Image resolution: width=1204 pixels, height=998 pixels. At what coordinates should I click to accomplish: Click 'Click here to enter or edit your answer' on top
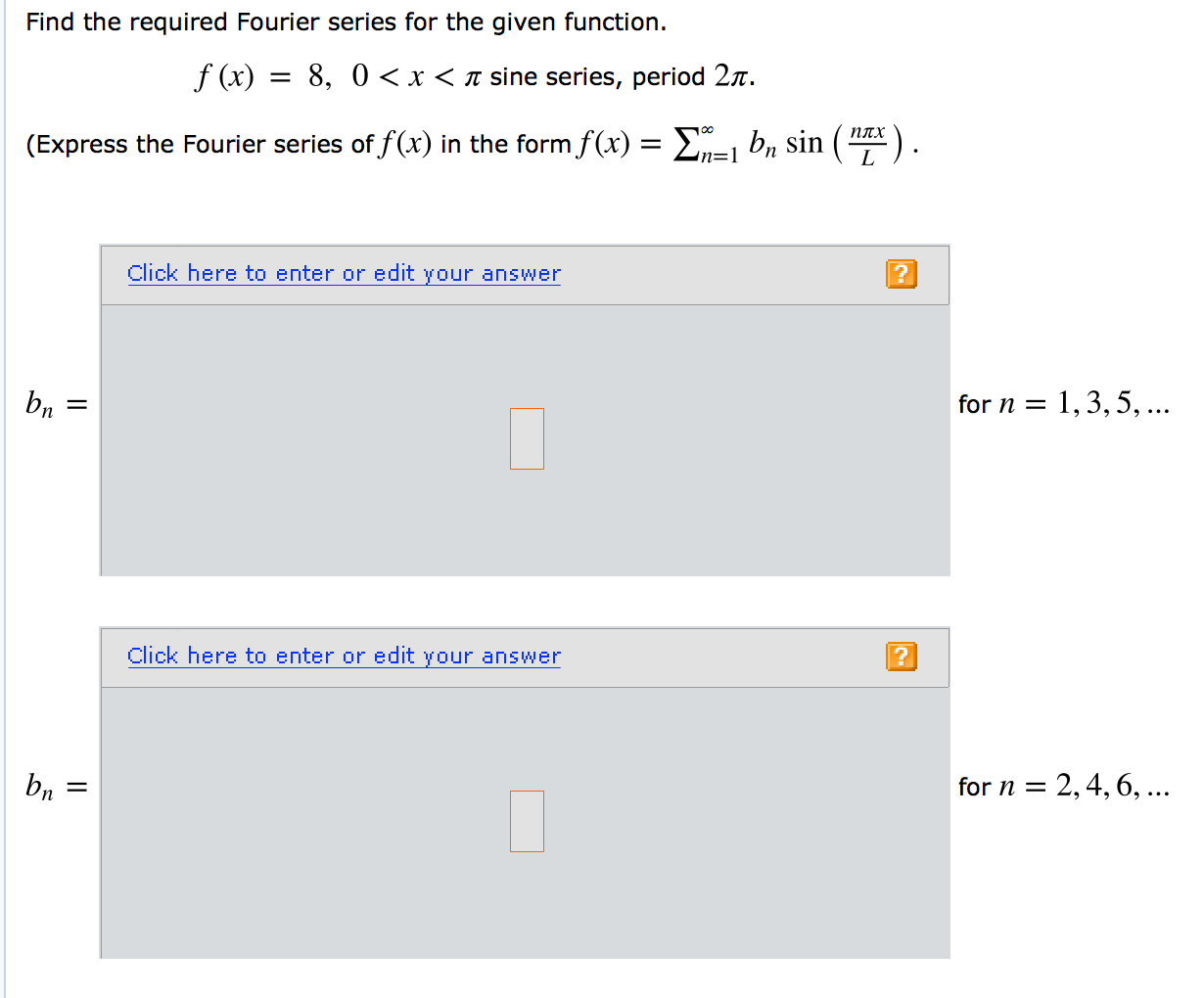click(x=343, y=273)
